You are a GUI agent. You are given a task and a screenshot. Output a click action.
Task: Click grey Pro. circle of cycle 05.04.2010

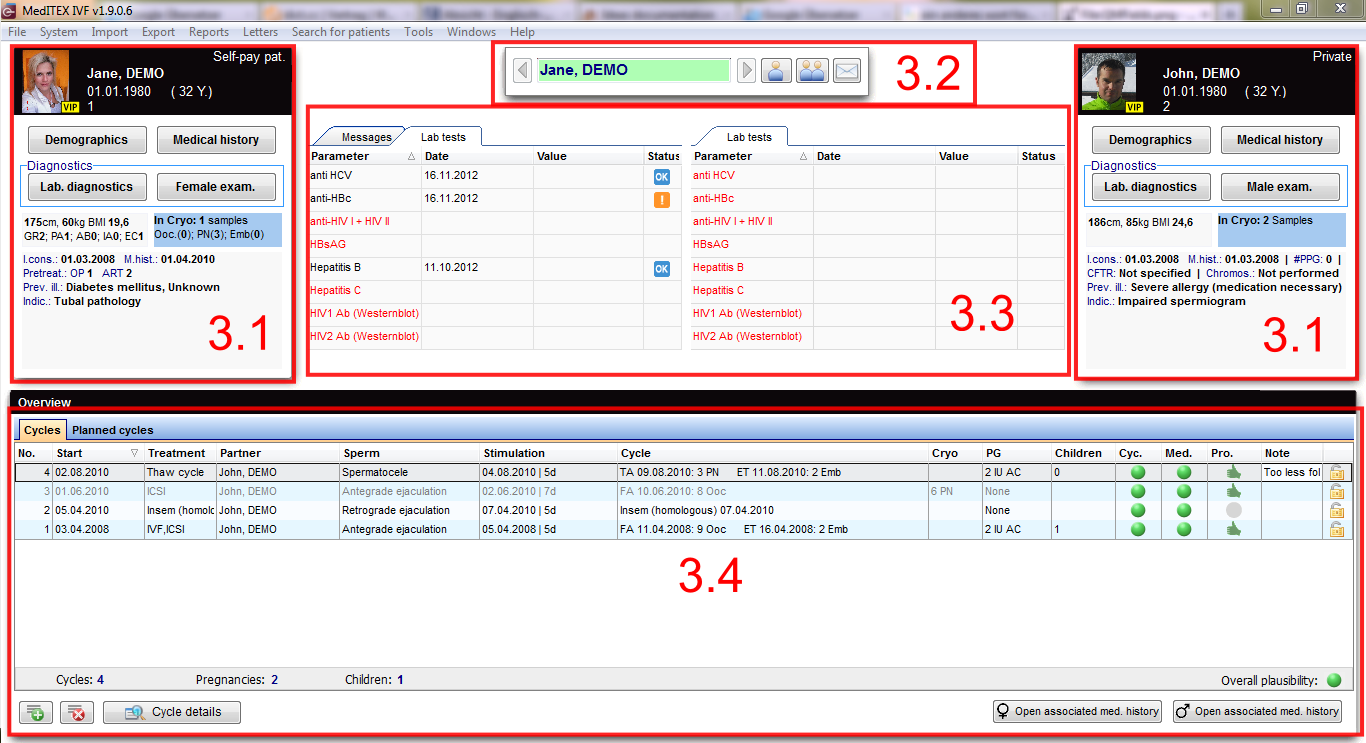click(x=1233, y=510)
